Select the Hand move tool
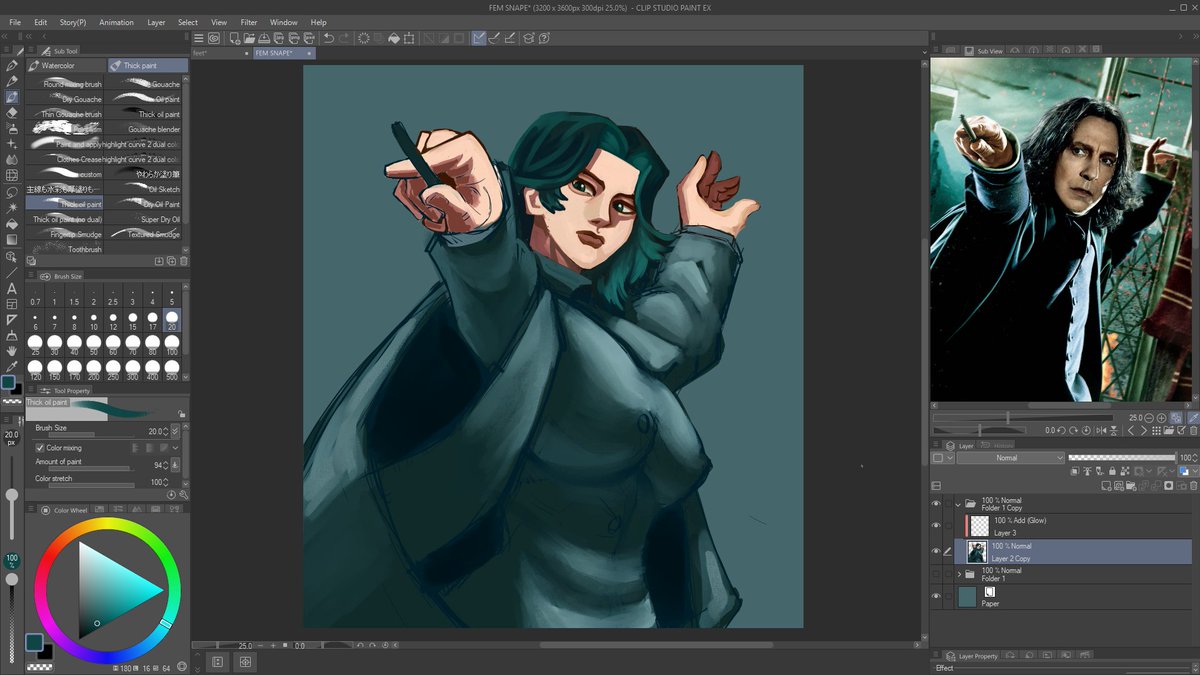 pos(11,351)
